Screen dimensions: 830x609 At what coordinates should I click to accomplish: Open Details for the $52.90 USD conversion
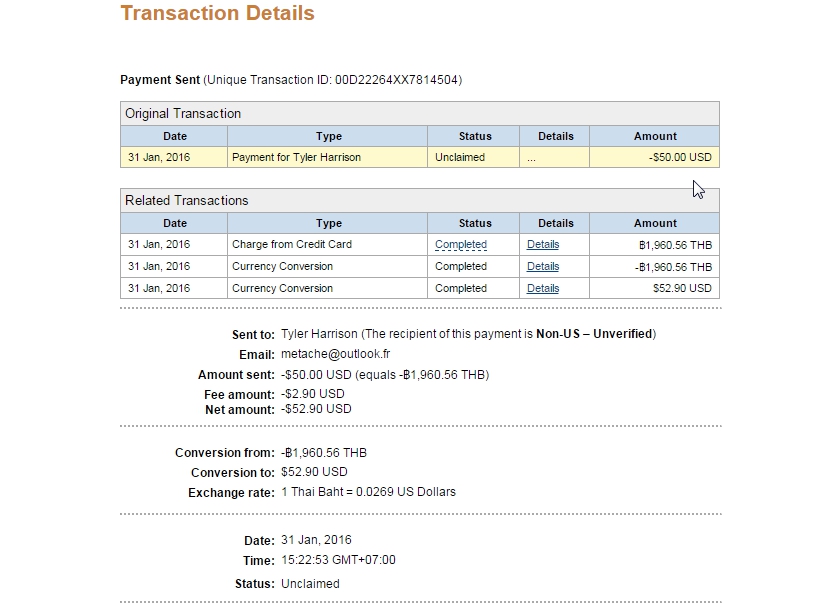click(x=543, y=288)
